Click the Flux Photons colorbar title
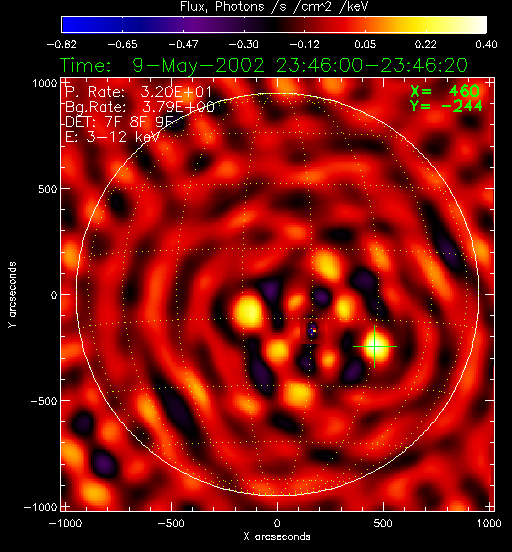Viewport: 512px width, 552px height. tap(274, 6)
